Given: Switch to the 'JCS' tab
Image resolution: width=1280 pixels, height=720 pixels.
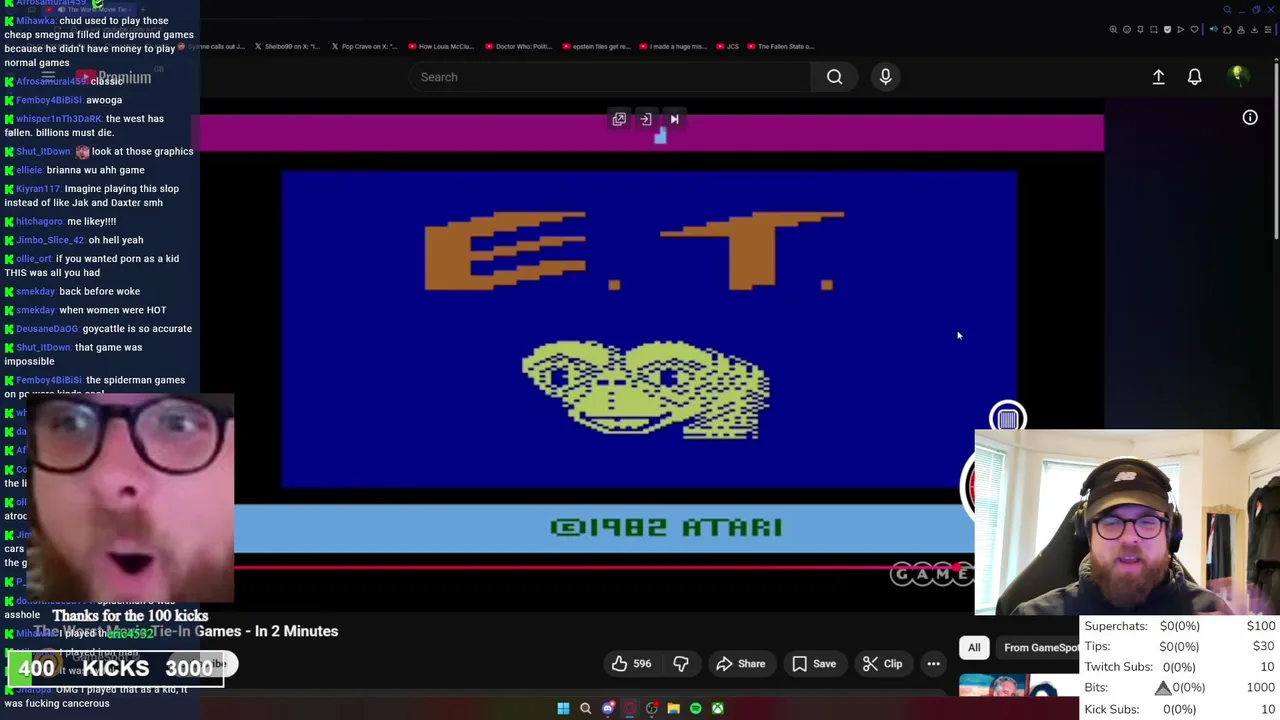Looking at the screenshot, I should tap(727, 46).
